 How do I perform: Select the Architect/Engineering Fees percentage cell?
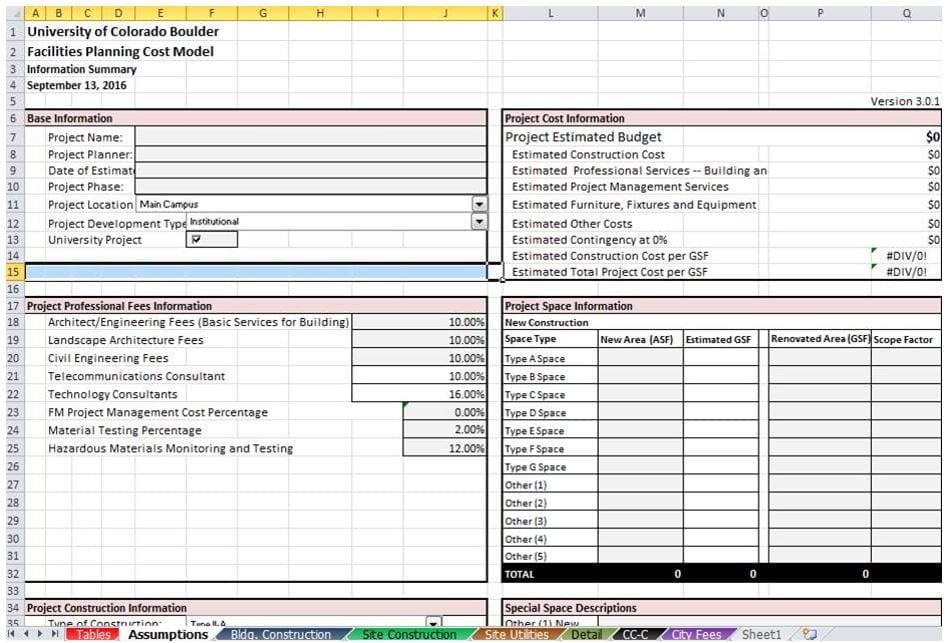[420, 323]
